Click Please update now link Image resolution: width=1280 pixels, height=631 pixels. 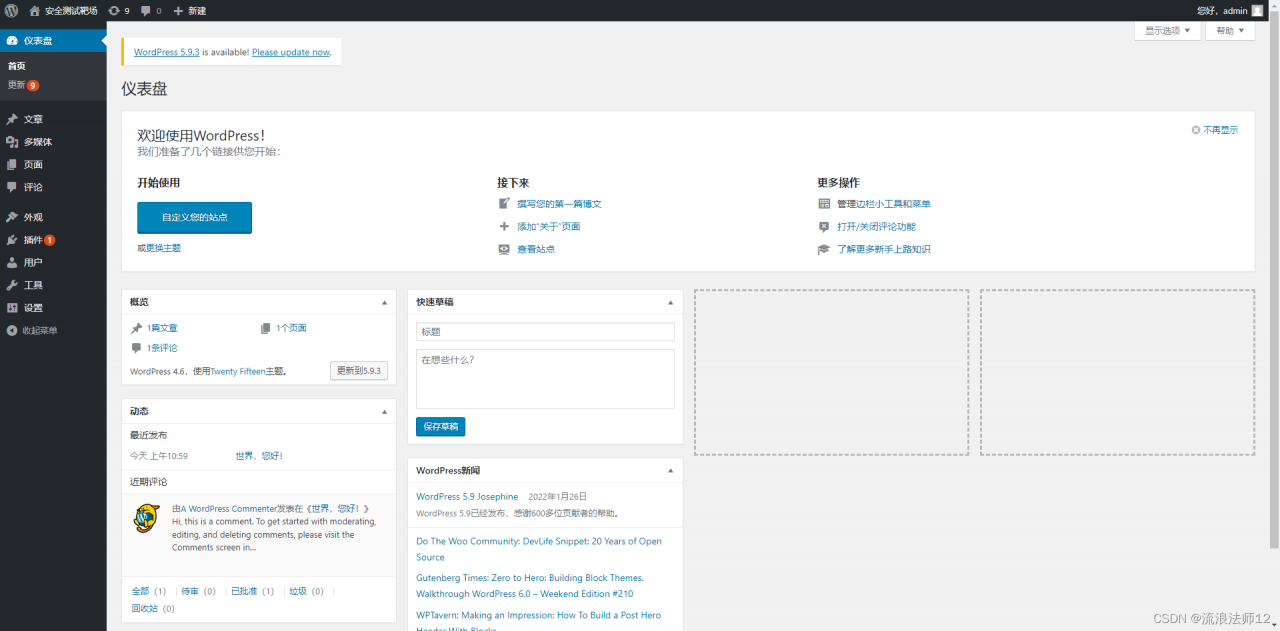[x=291, y=52]
